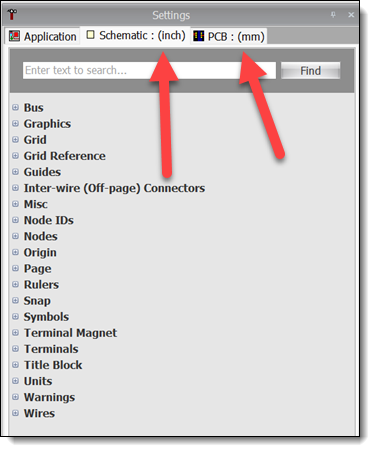Image resolution: width=375 pixels, height=452 pixels.
Task: Select the Terminals label
Action: coord(51,349)
